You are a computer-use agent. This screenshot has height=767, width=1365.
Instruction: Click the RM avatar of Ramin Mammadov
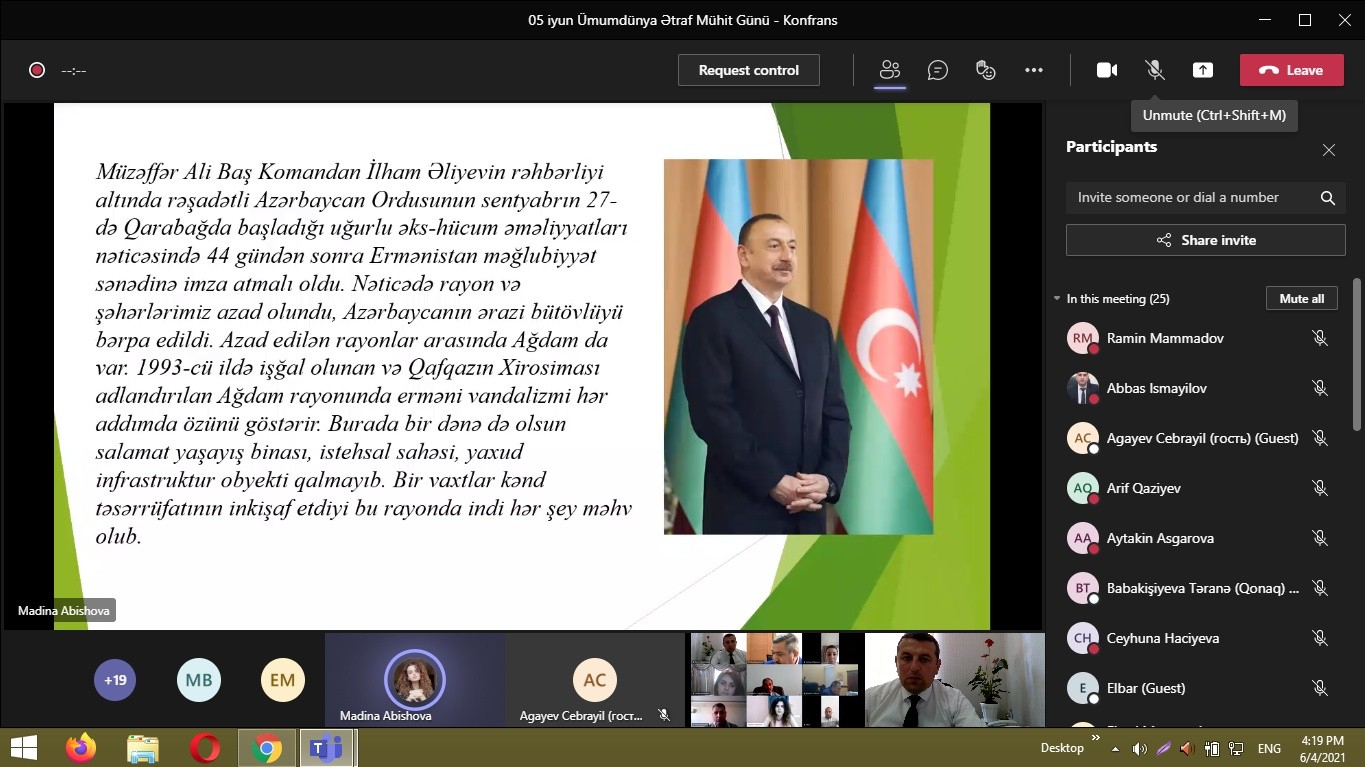coord(1083,338)
